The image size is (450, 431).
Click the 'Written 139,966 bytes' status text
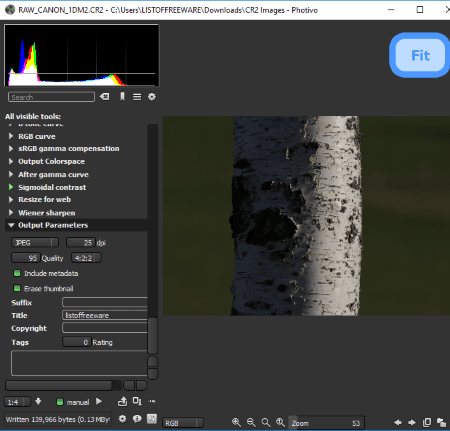point(58,419)
